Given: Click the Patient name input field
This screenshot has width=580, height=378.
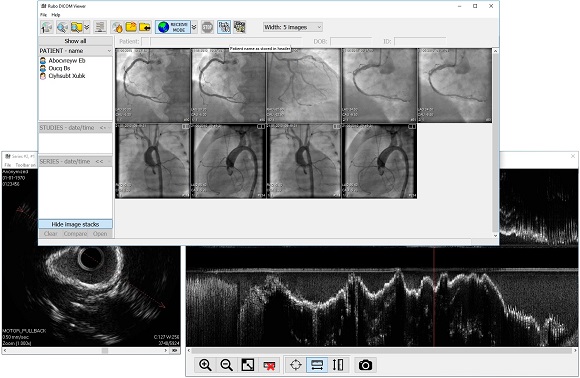Looking at the screenshot, I should 225,41.
